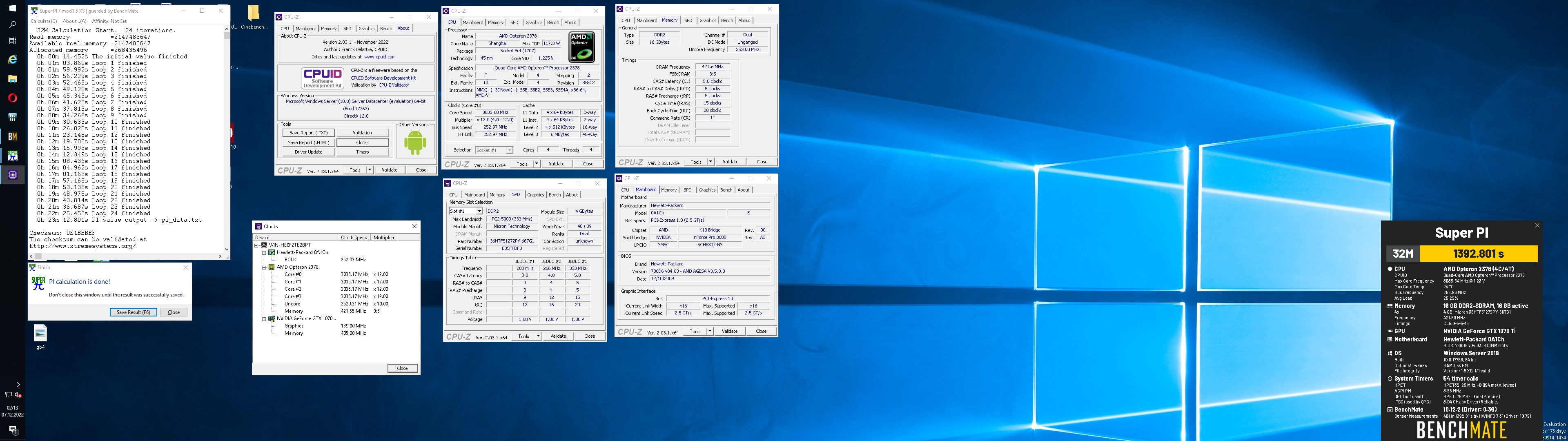Click the Timers button in CPU-Z Tools
The height and width of the screenshot is (441, 1568).
point(362,152)
